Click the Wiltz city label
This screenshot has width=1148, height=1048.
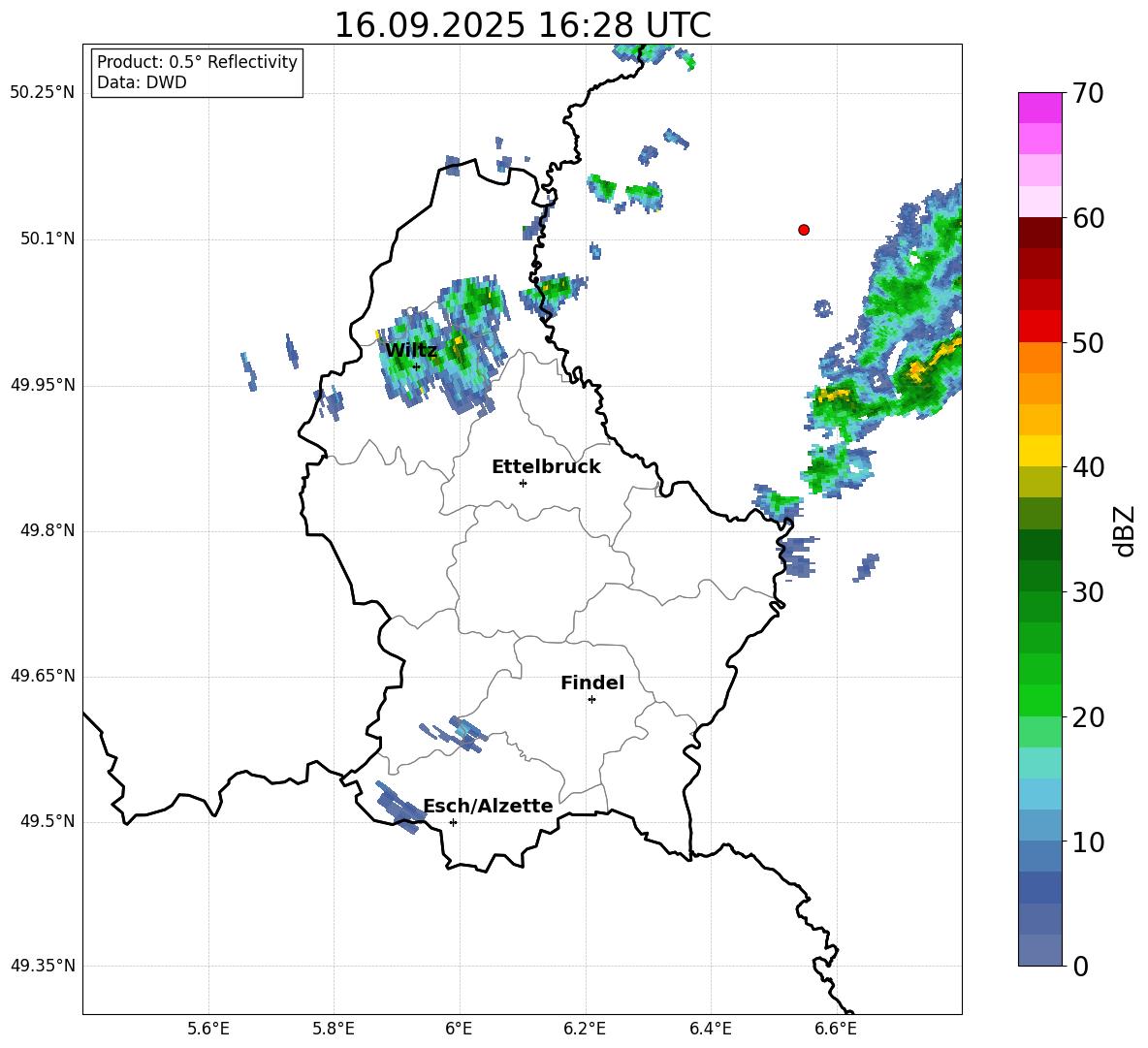coord(411,350)
